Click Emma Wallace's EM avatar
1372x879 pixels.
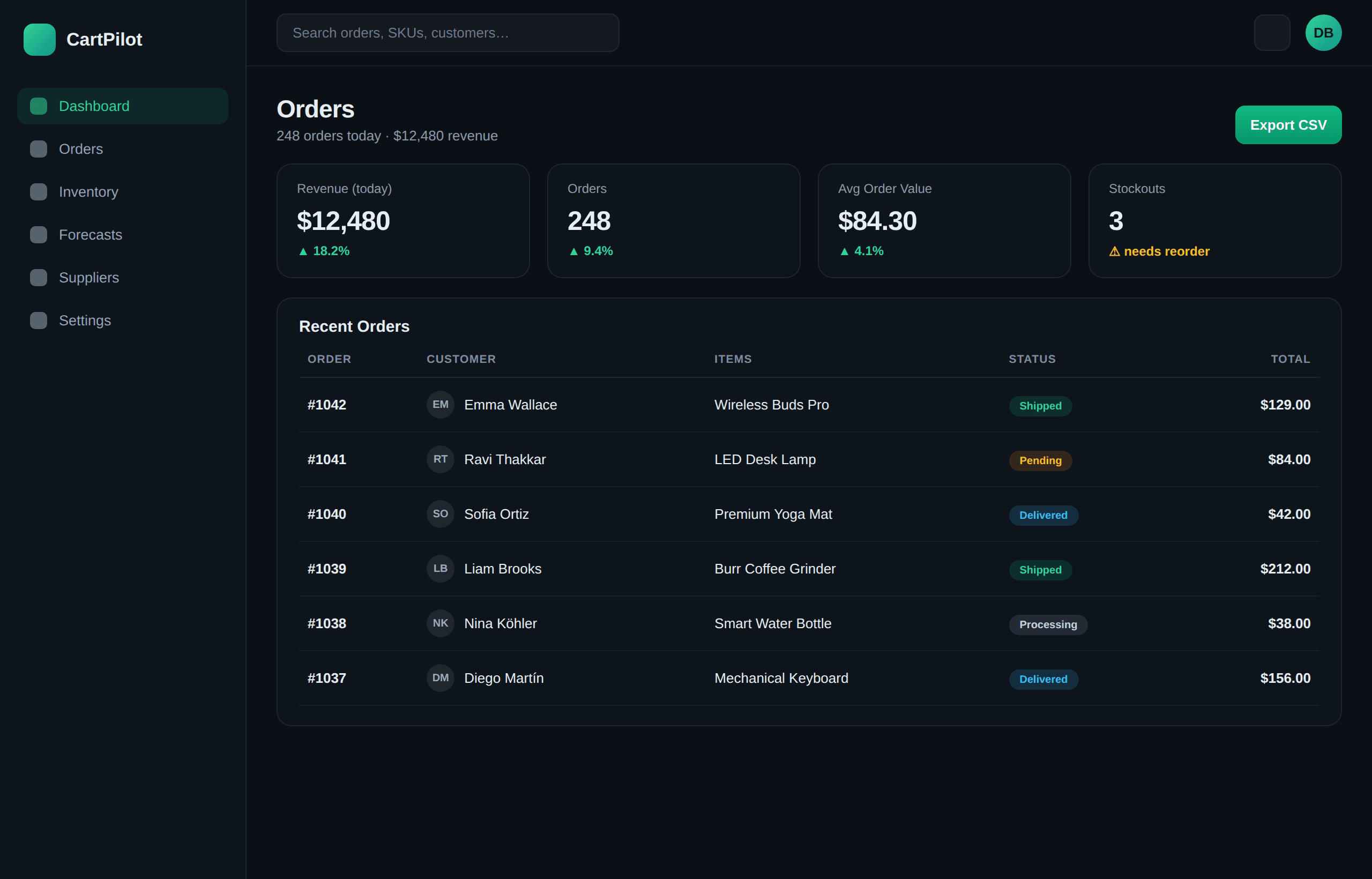click(x=441, y=405)
